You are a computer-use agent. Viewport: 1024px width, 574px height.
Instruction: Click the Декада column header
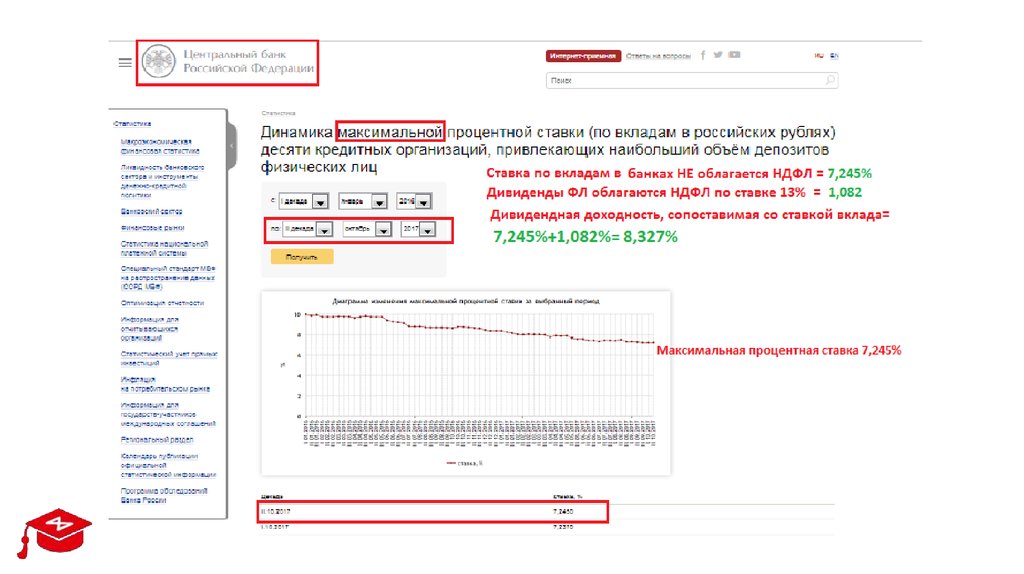[272, 497]
